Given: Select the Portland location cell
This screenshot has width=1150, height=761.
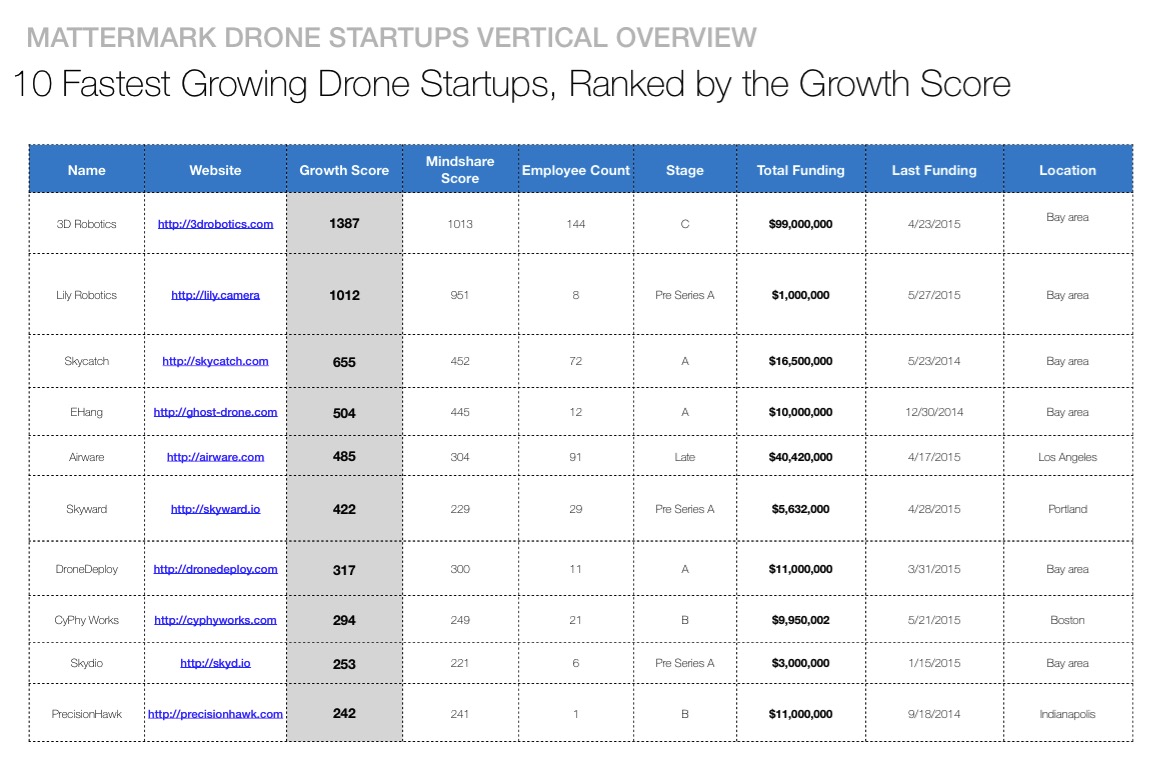Looking at the screenshot, I should click(1068, 509).
